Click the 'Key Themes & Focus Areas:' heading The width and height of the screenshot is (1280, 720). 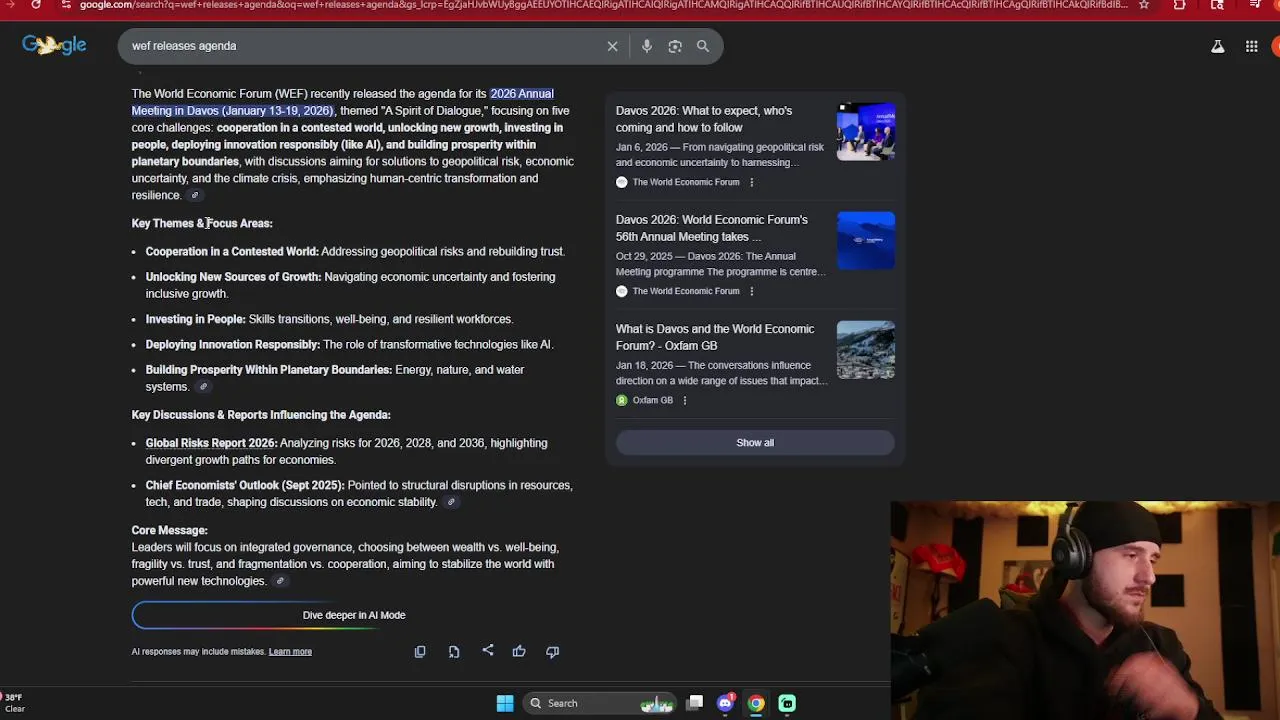[202, 223]
